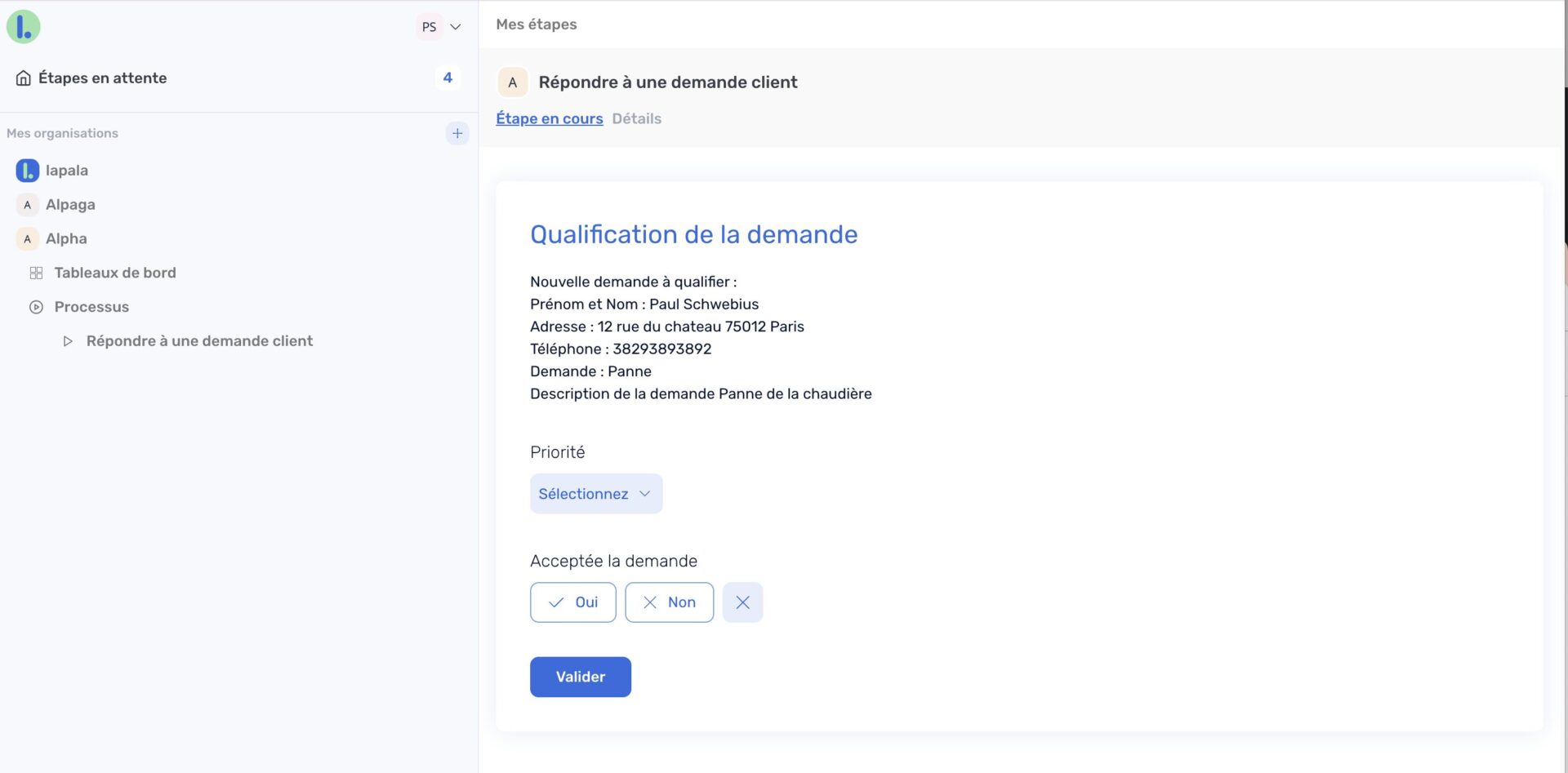Select the Étape en cours tab

pyautogui.click(x=549, y=118)
